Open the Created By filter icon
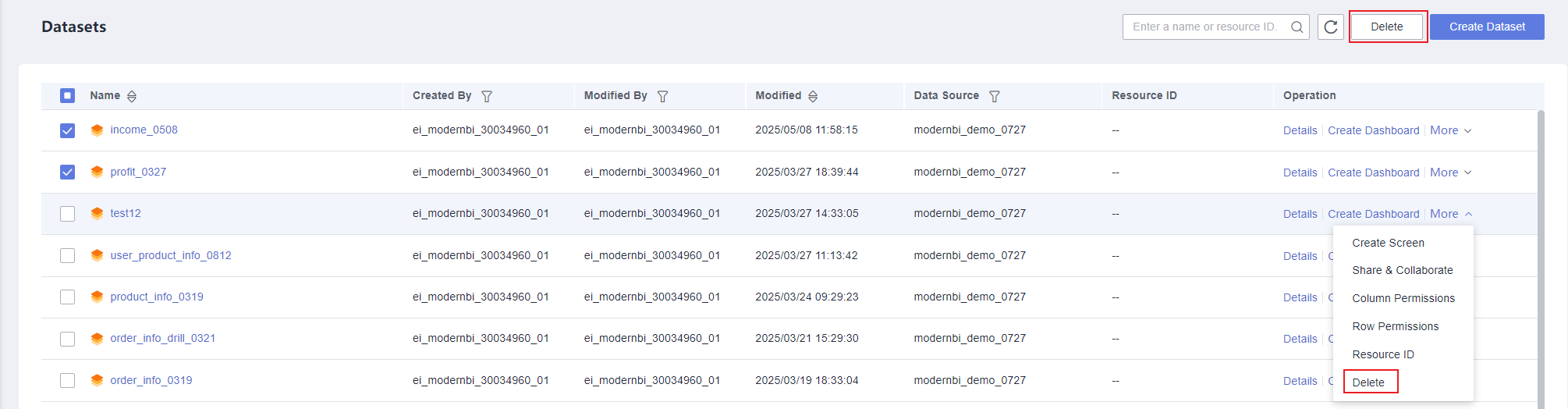This screenshot has height=409, width=1568. pos(487,96)
